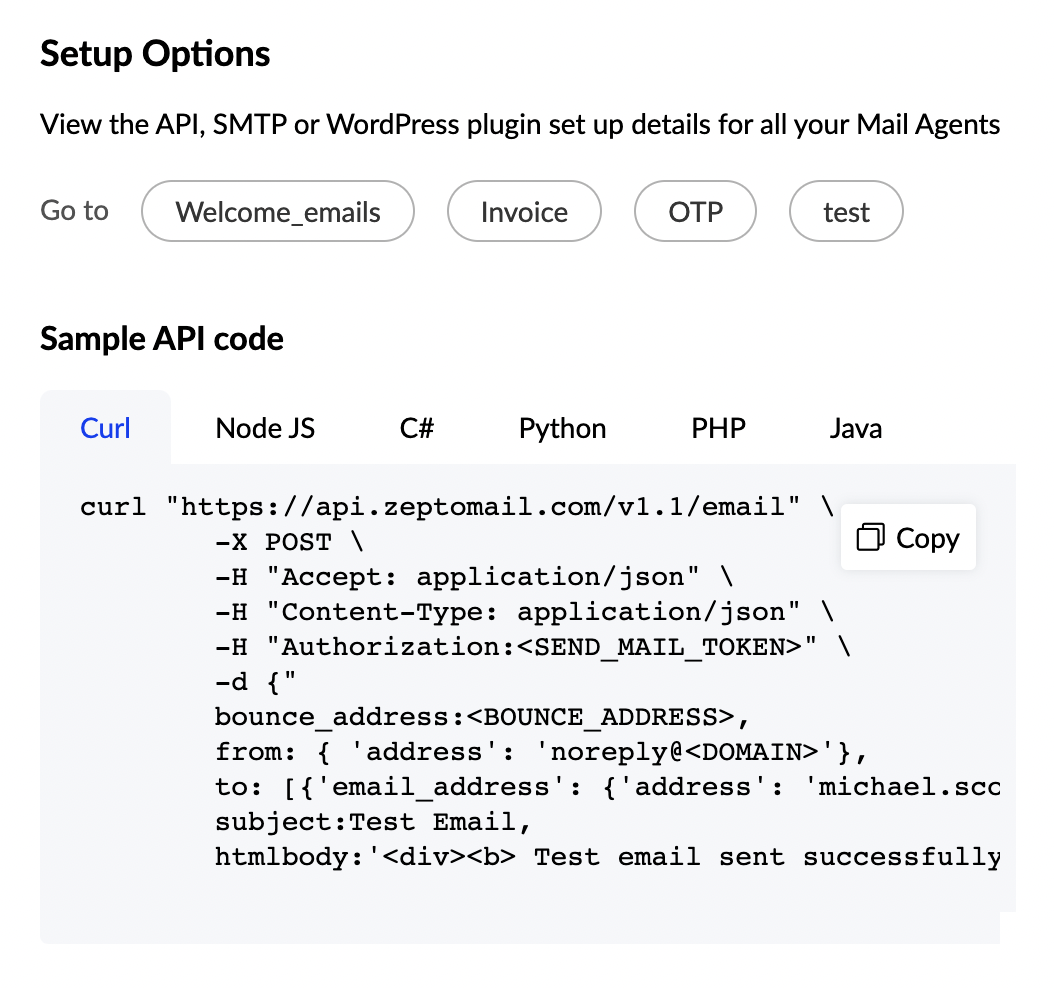
Task: Go to the Welcome_emails Mail Agent
Action: point(277,211)
